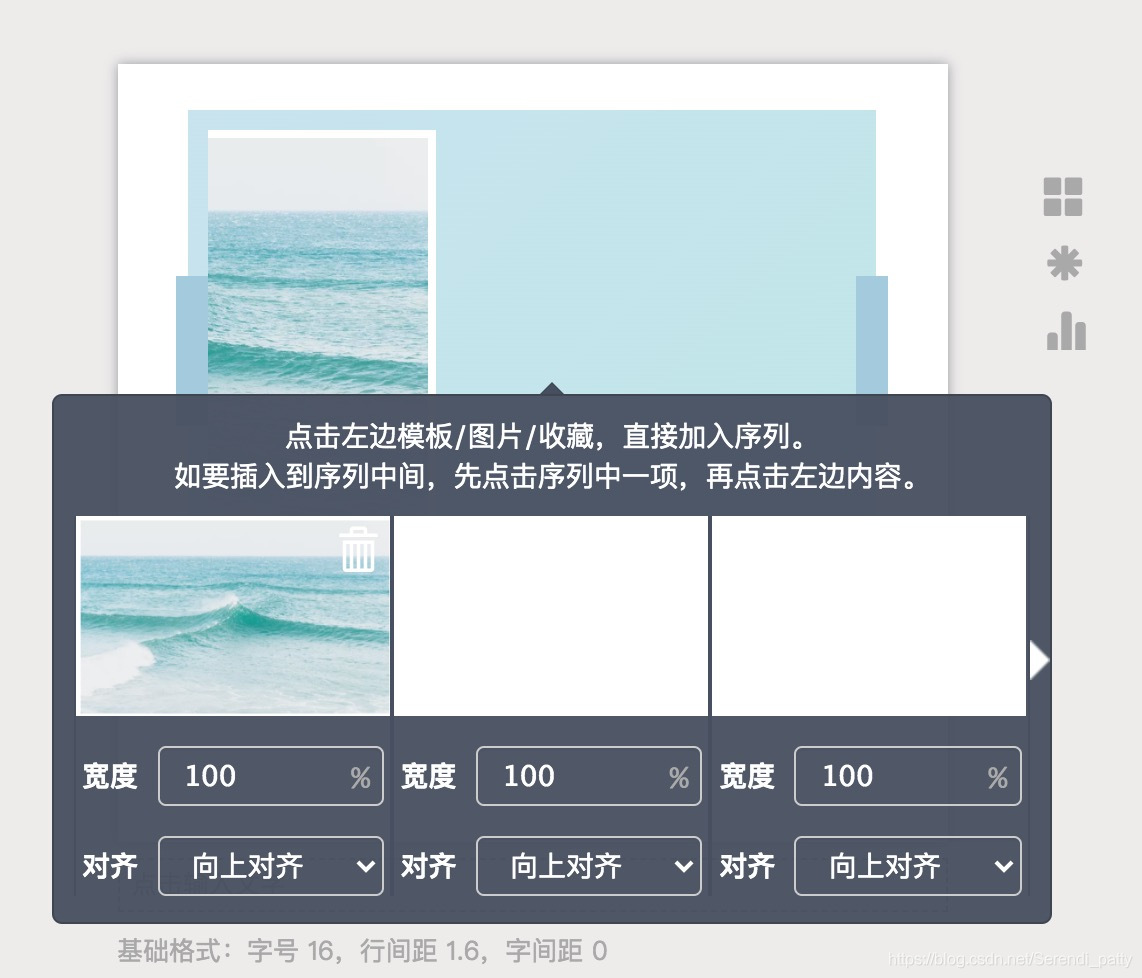Delete the first sequence image with trash icon
The image size is (1142, 978).
(358, 549)
